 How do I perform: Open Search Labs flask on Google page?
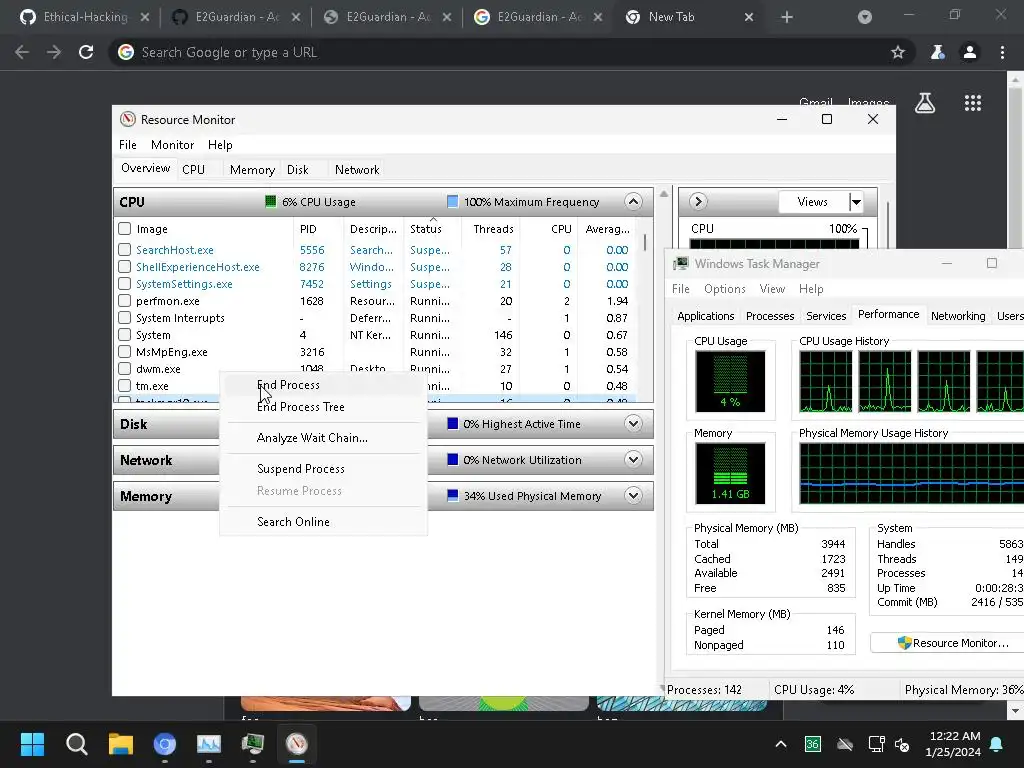coord(925,103)
